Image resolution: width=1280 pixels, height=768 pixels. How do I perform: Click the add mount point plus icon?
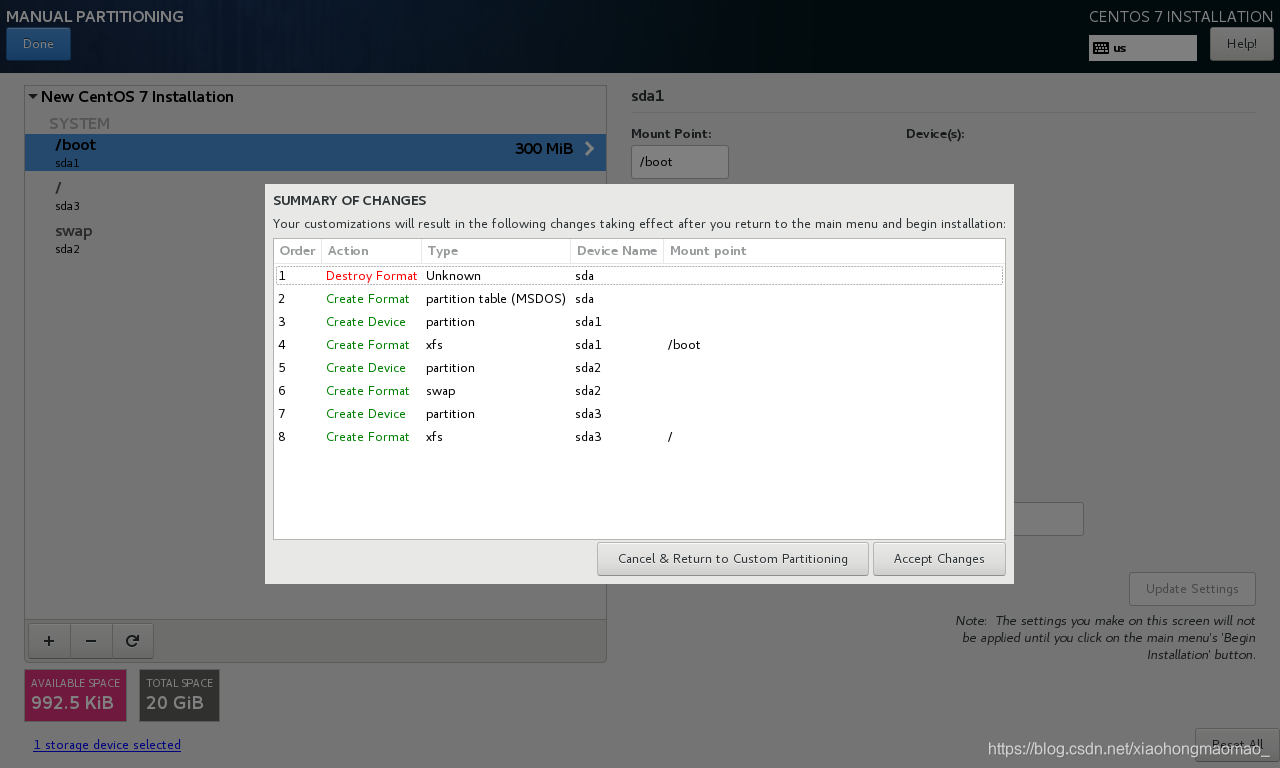point(49,641)
